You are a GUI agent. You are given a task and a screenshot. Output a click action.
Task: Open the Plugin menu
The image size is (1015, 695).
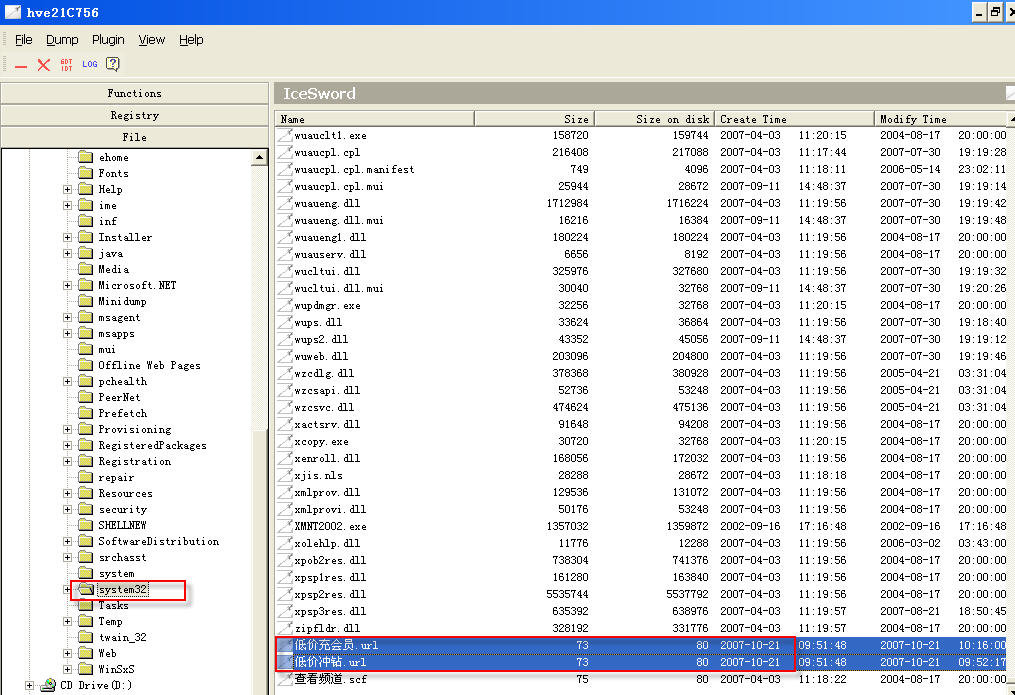pos(108,40)
